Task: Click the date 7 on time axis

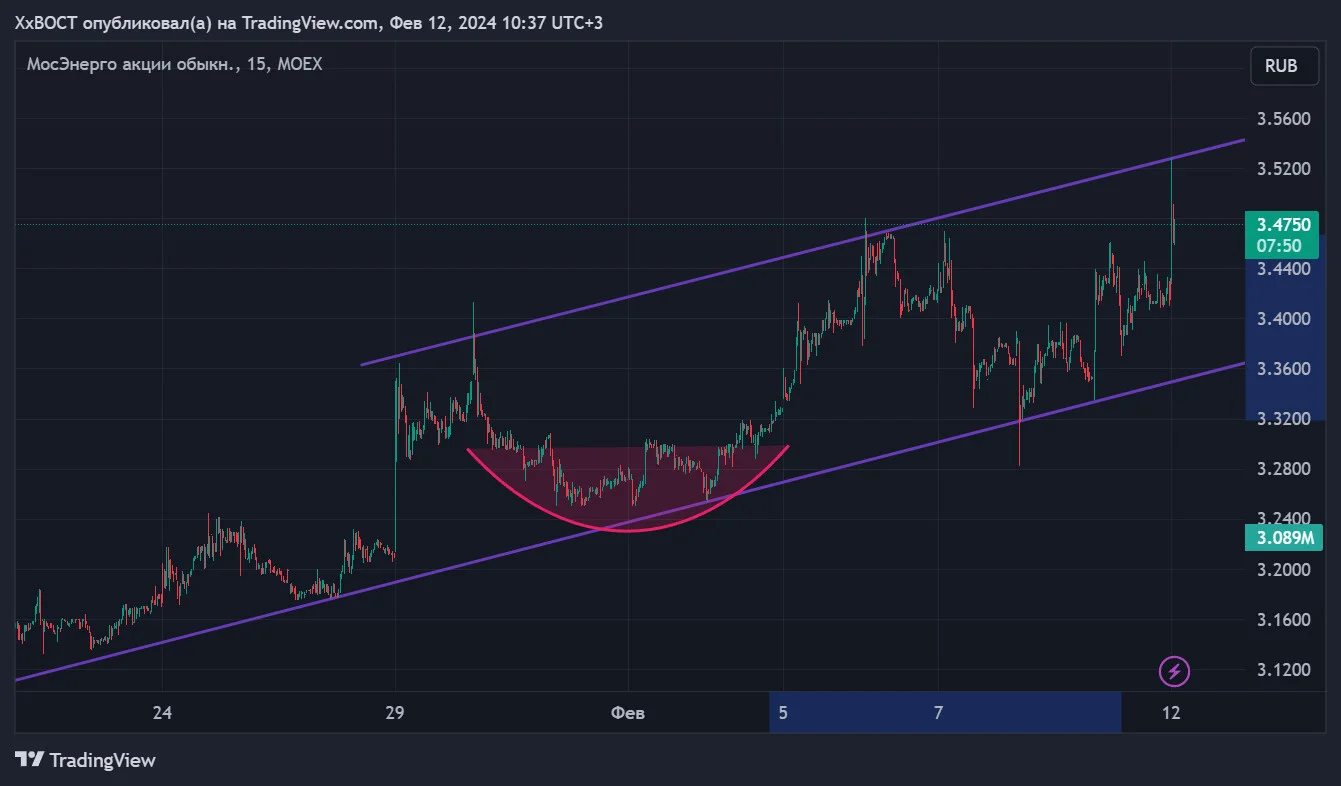Action: click(x=938, y=713)
